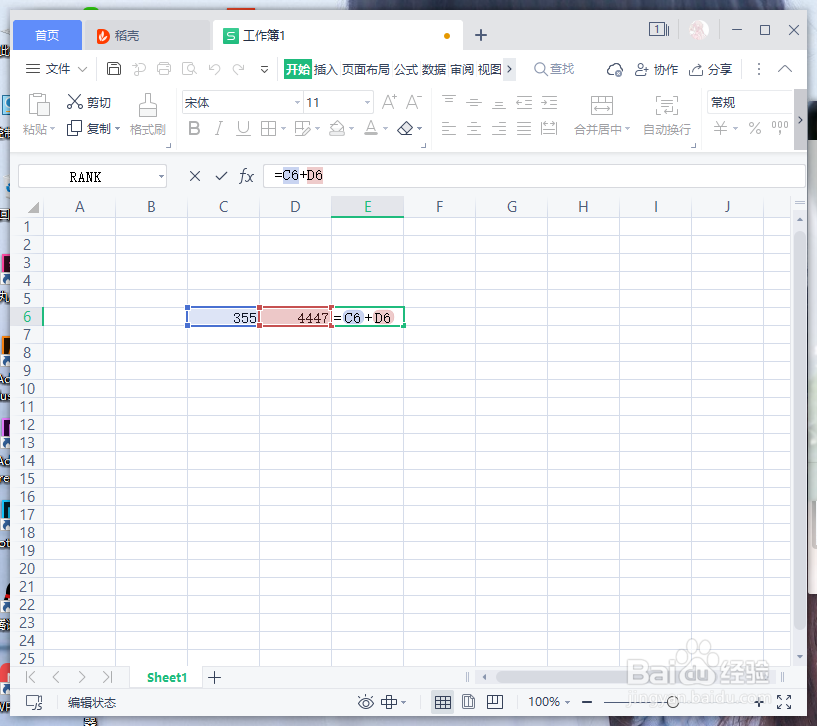Image resolution: width=817 pixels, height=726 pixels.
Task: Click the formula bar input field
Action: click(x=534, y=176)
